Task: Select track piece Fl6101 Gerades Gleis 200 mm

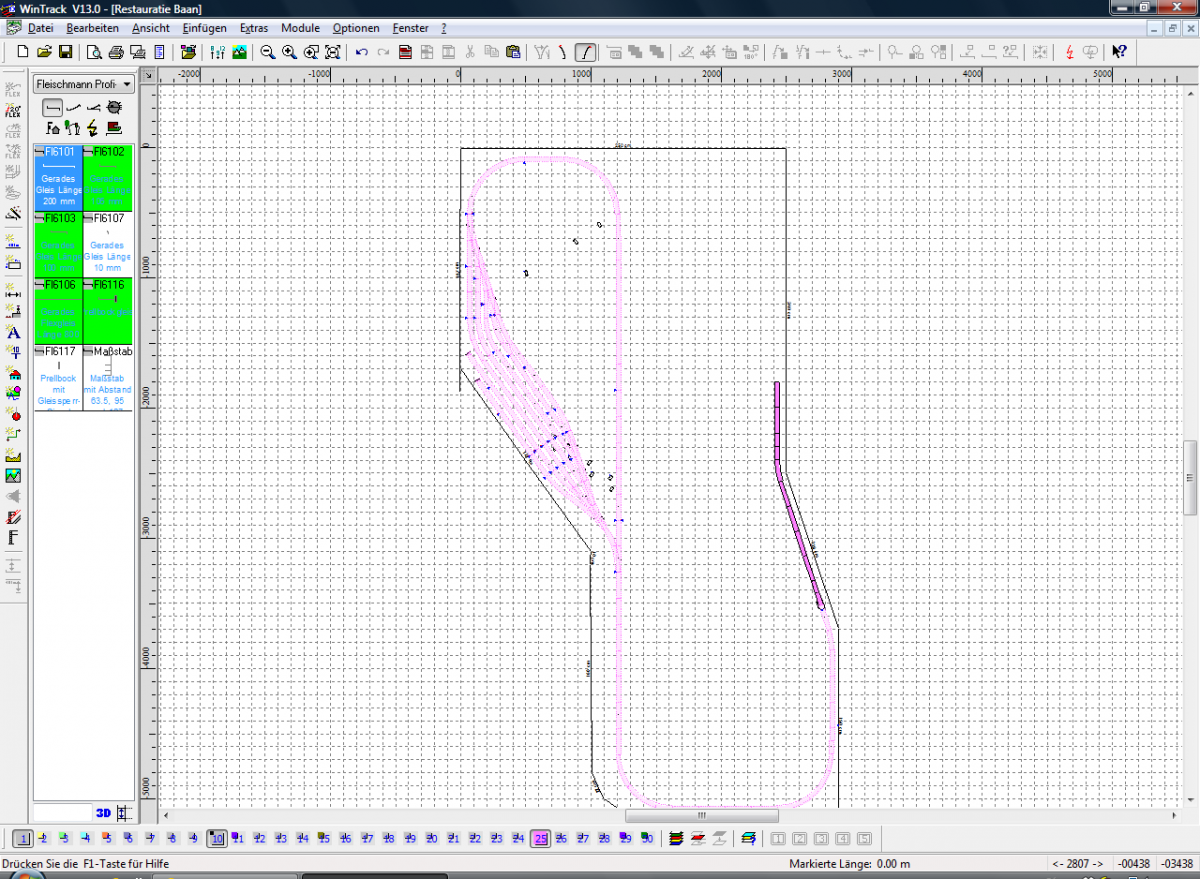Action: point(59,177)
